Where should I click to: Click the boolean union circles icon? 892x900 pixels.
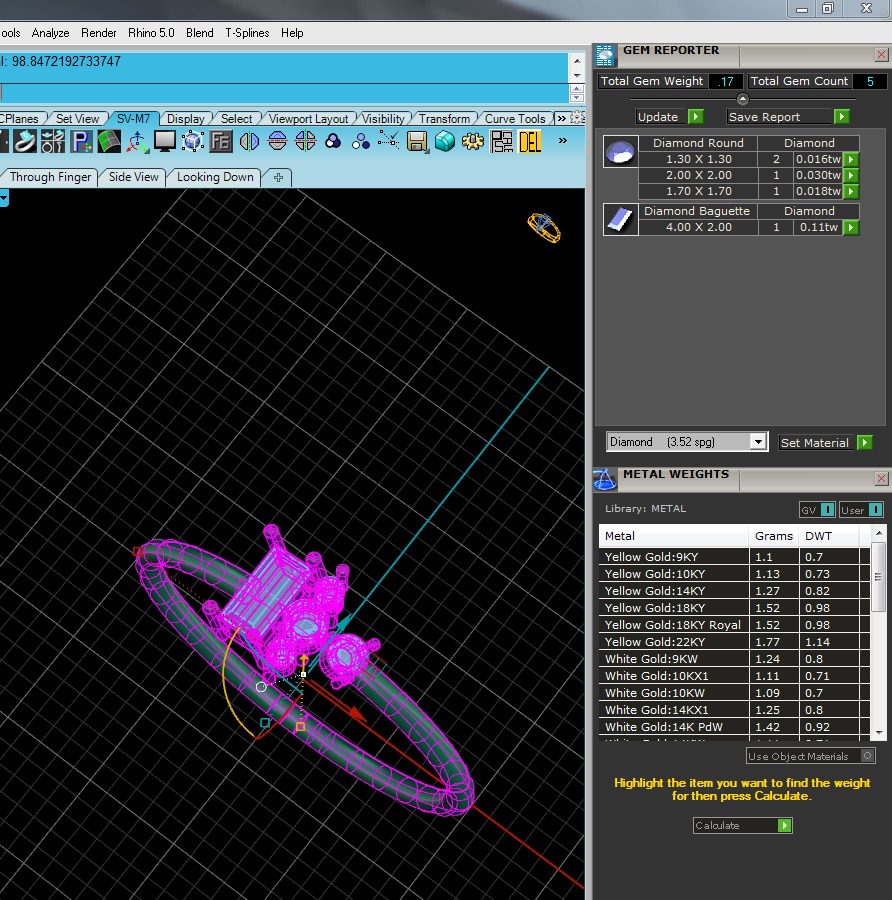pos(333,141)
